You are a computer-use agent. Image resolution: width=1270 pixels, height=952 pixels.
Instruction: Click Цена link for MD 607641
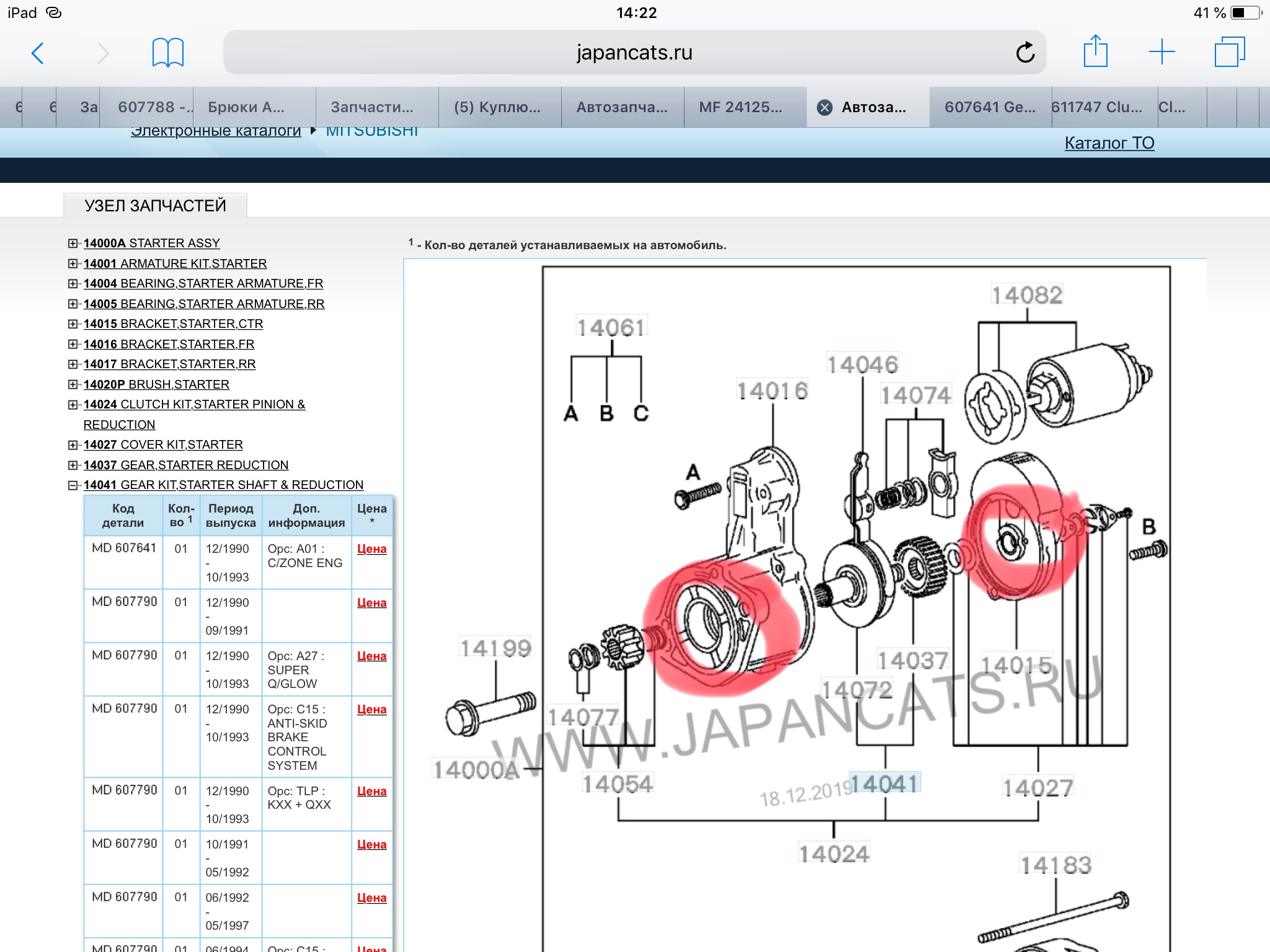371,549
